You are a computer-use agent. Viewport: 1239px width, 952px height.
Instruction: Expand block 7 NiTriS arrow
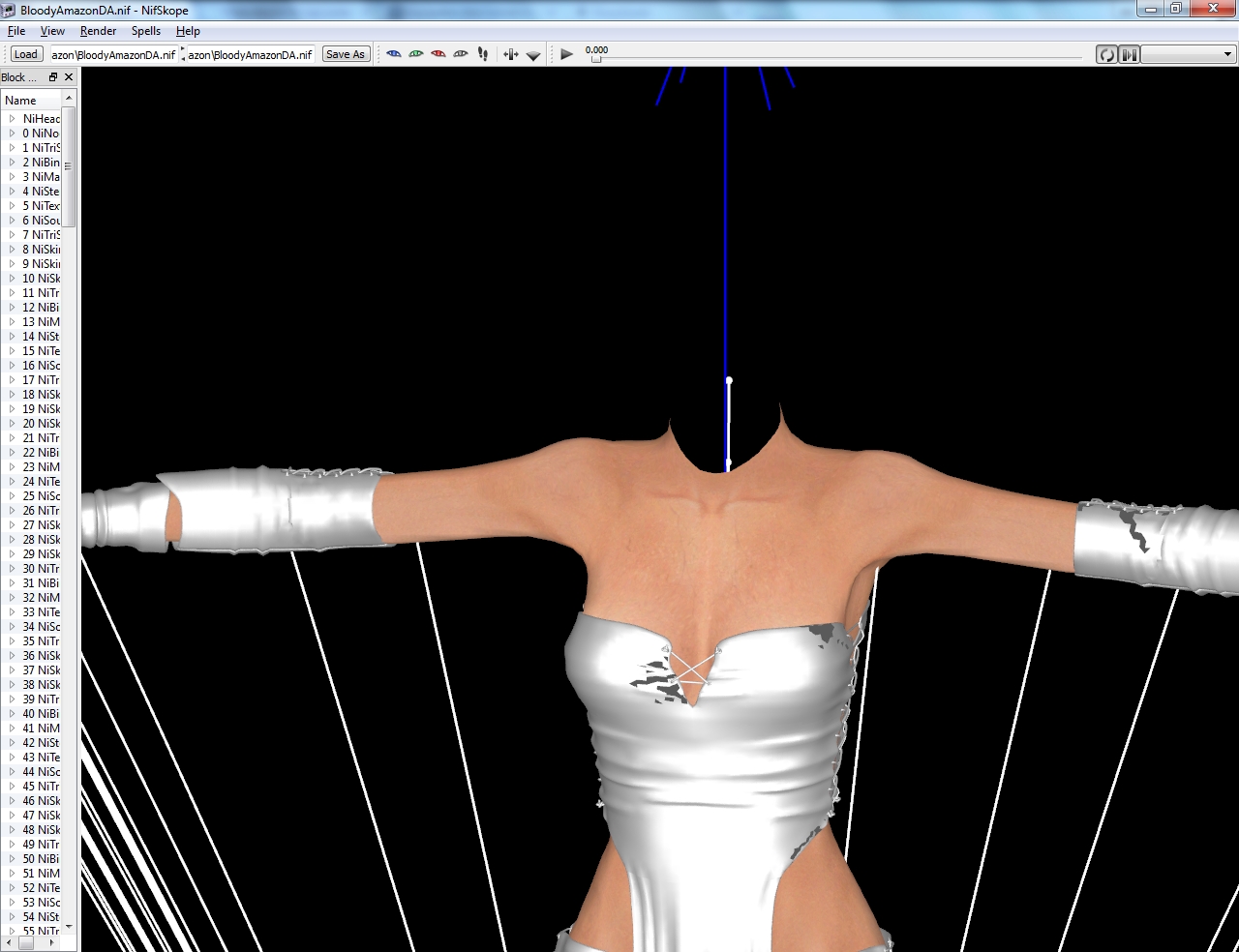(13, 235)
